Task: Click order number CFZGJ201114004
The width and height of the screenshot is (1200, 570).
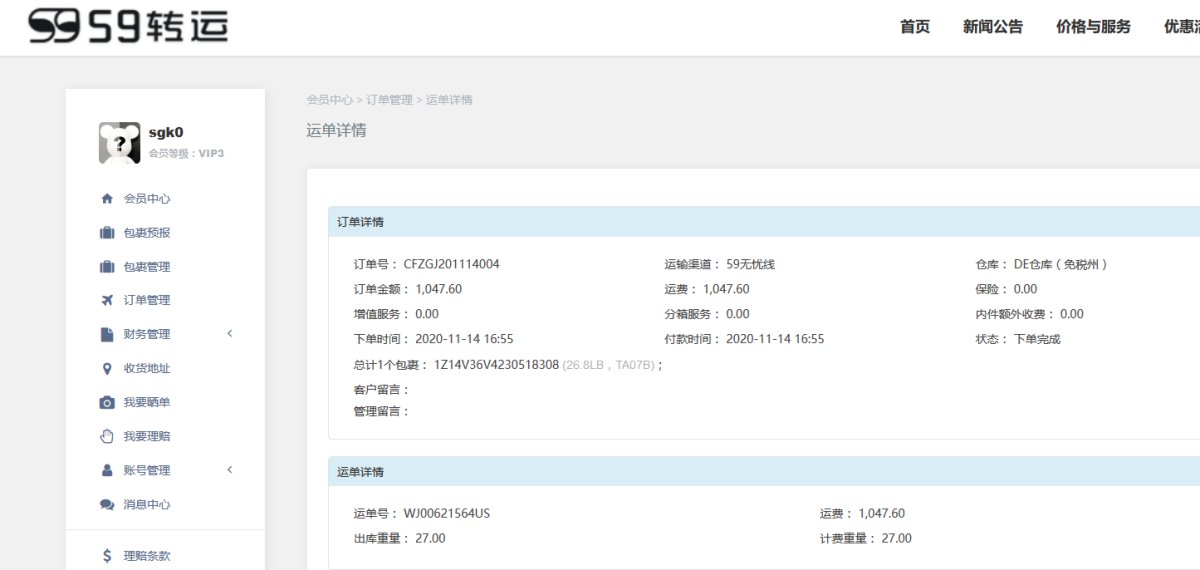Action: [x=451, y=264]
